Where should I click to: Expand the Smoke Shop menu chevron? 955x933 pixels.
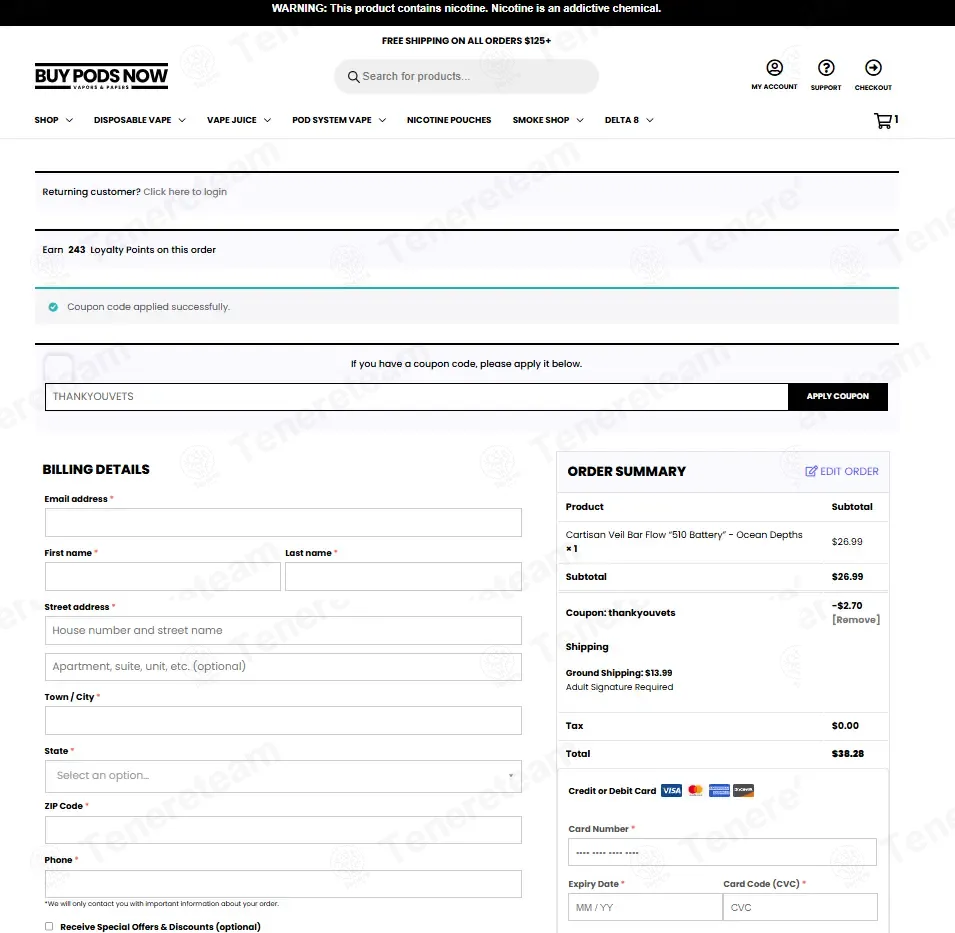[580, 121]
